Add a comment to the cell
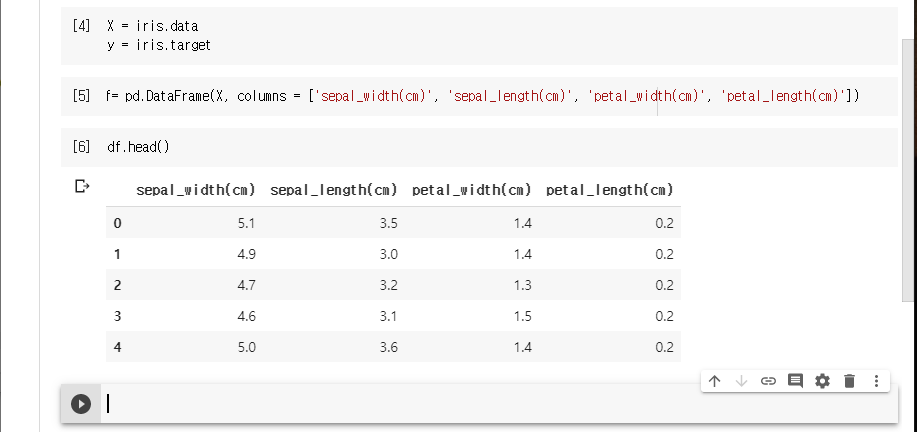Screen dimensions: 917x432 [x=795, y=381]
